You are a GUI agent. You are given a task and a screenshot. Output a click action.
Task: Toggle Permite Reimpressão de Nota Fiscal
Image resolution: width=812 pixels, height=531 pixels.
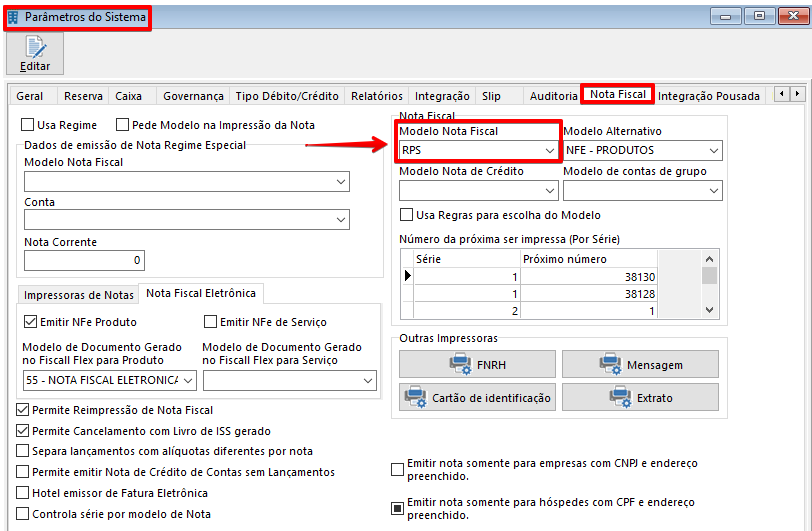[22, 410]
